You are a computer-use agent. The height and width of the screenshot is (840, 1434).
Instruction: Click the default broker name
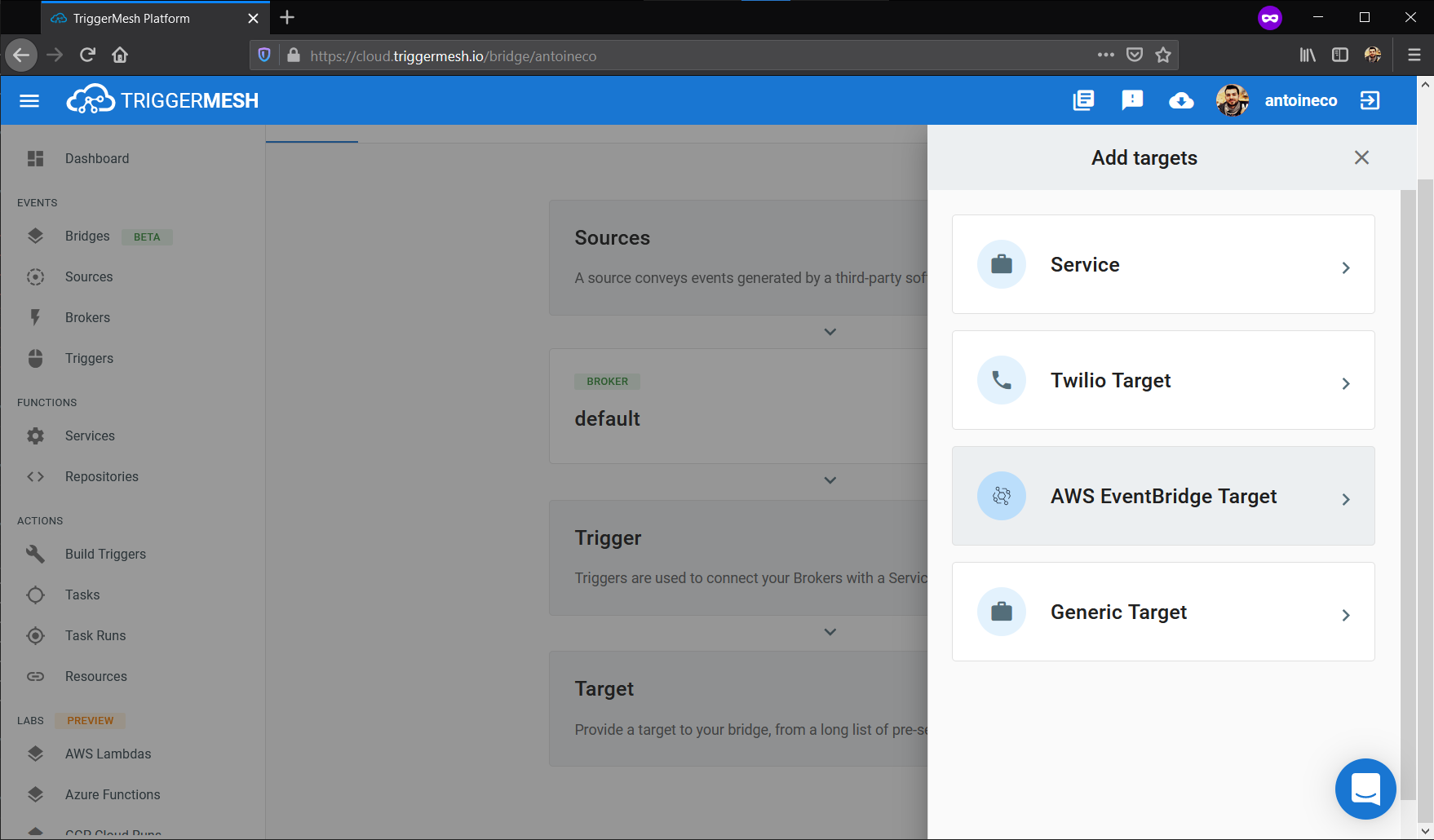point(607,418)
